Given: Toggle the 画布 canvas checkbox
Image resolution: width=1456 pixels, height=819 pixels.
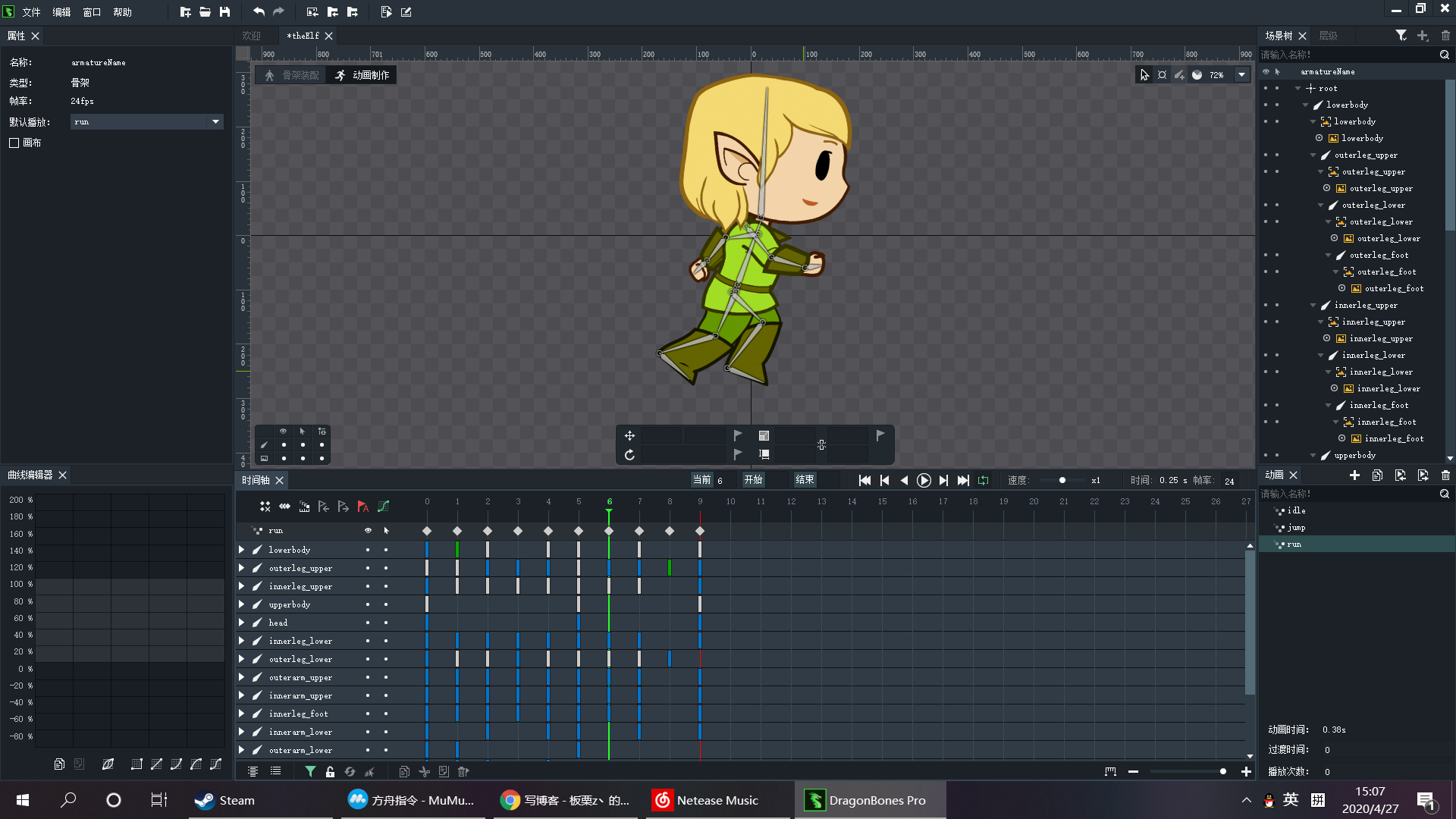Looking at the screenshot, I should [x=14, y=143].
